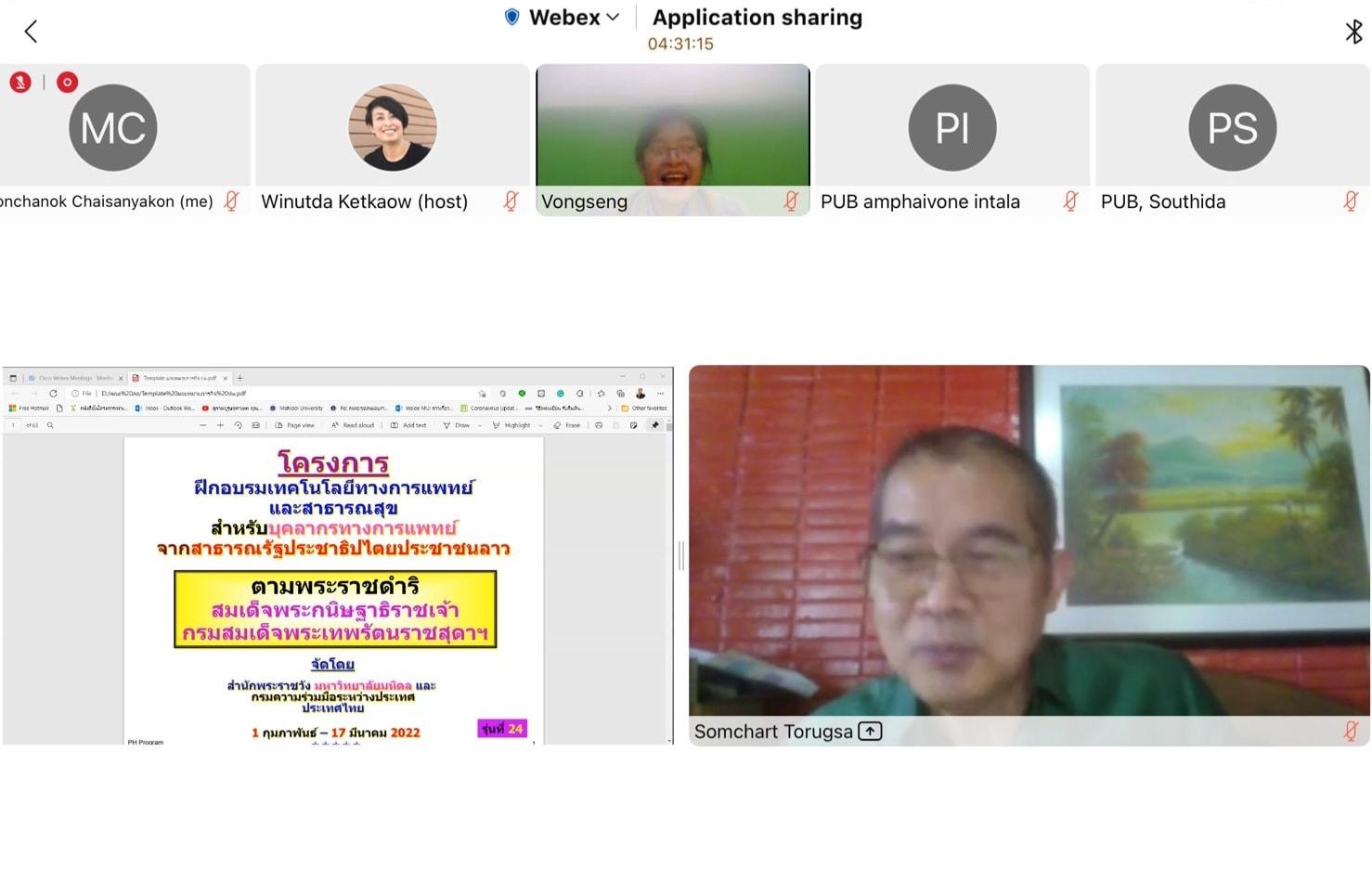1372x882 pixels.
Task: Pin the PDF toolbar with the pin icon
Action: pos(654,425)
